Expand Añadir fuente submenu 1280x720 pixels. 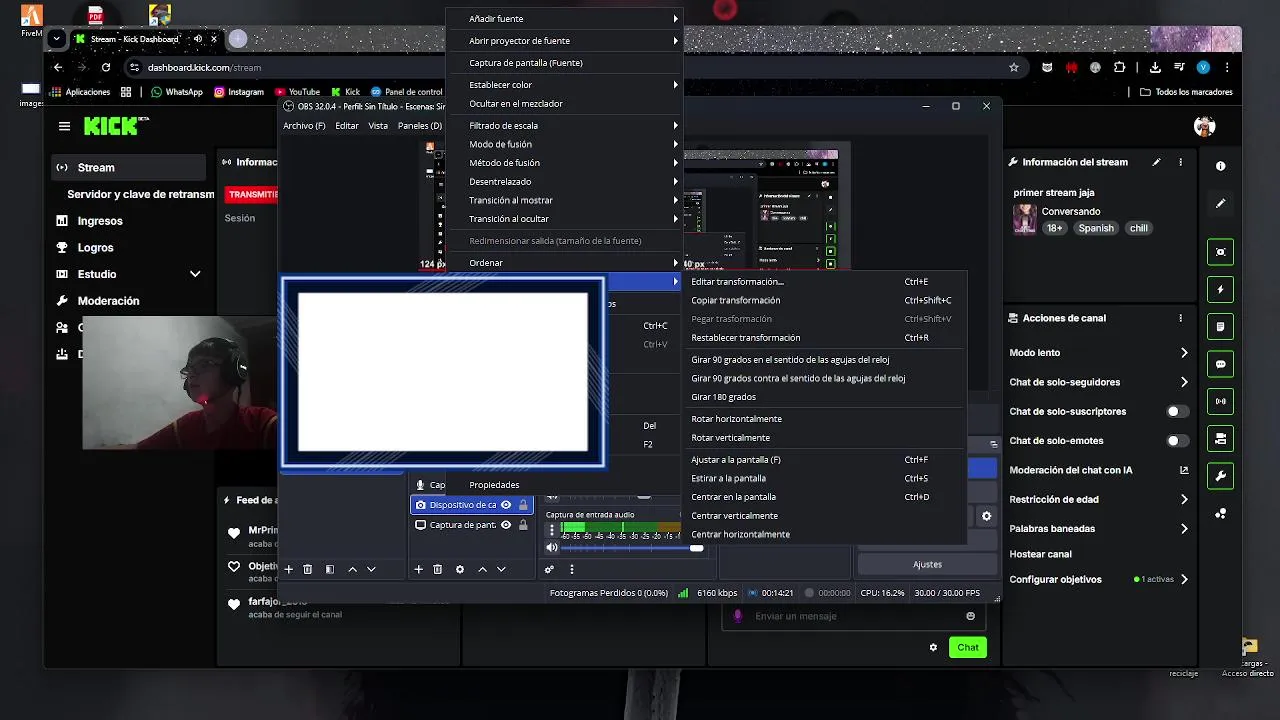pyautogui.click(x=565, y=19)
